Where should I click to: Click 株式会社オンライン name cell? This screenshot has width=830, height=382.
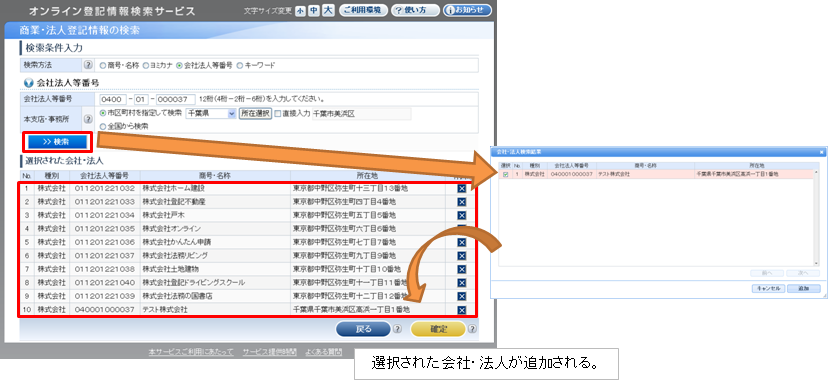[x=215, y=229]
